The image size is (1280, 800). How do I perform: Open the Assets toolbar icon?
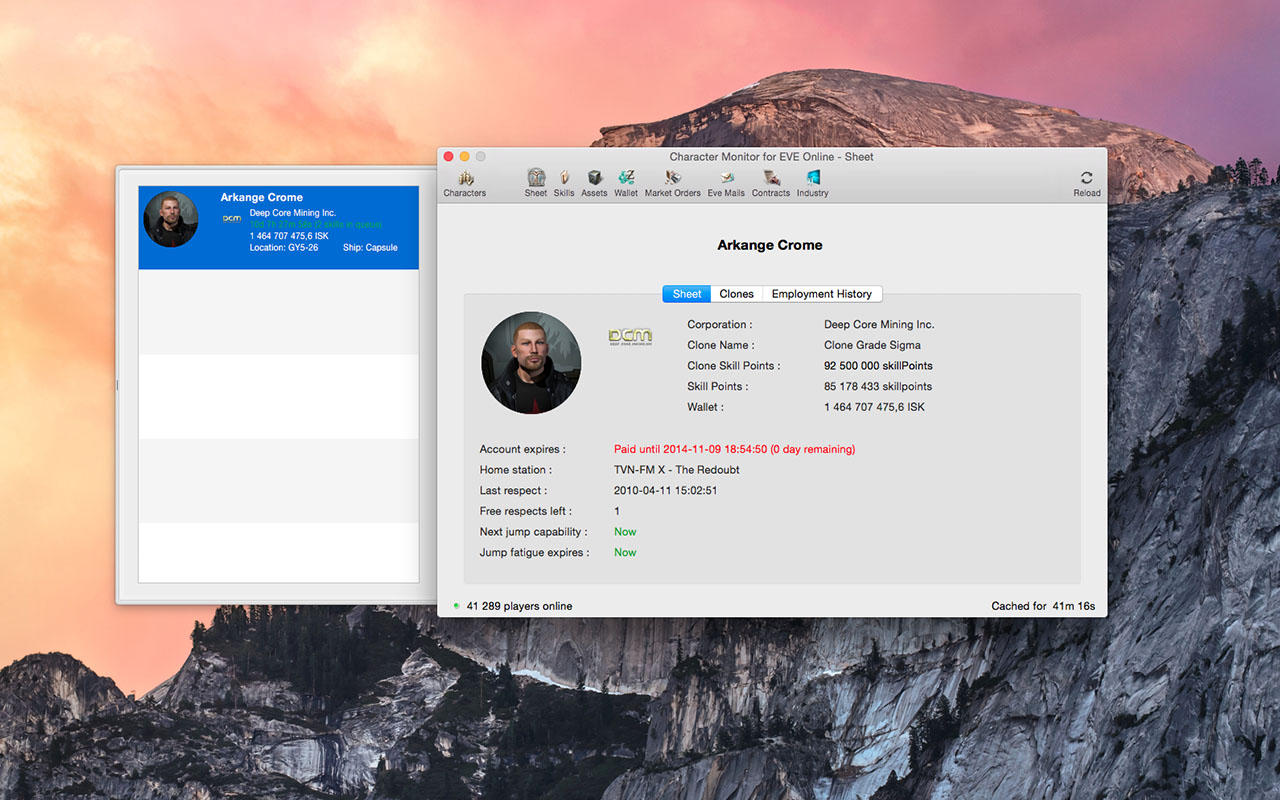pyautogui.click(x=594, y=183)
